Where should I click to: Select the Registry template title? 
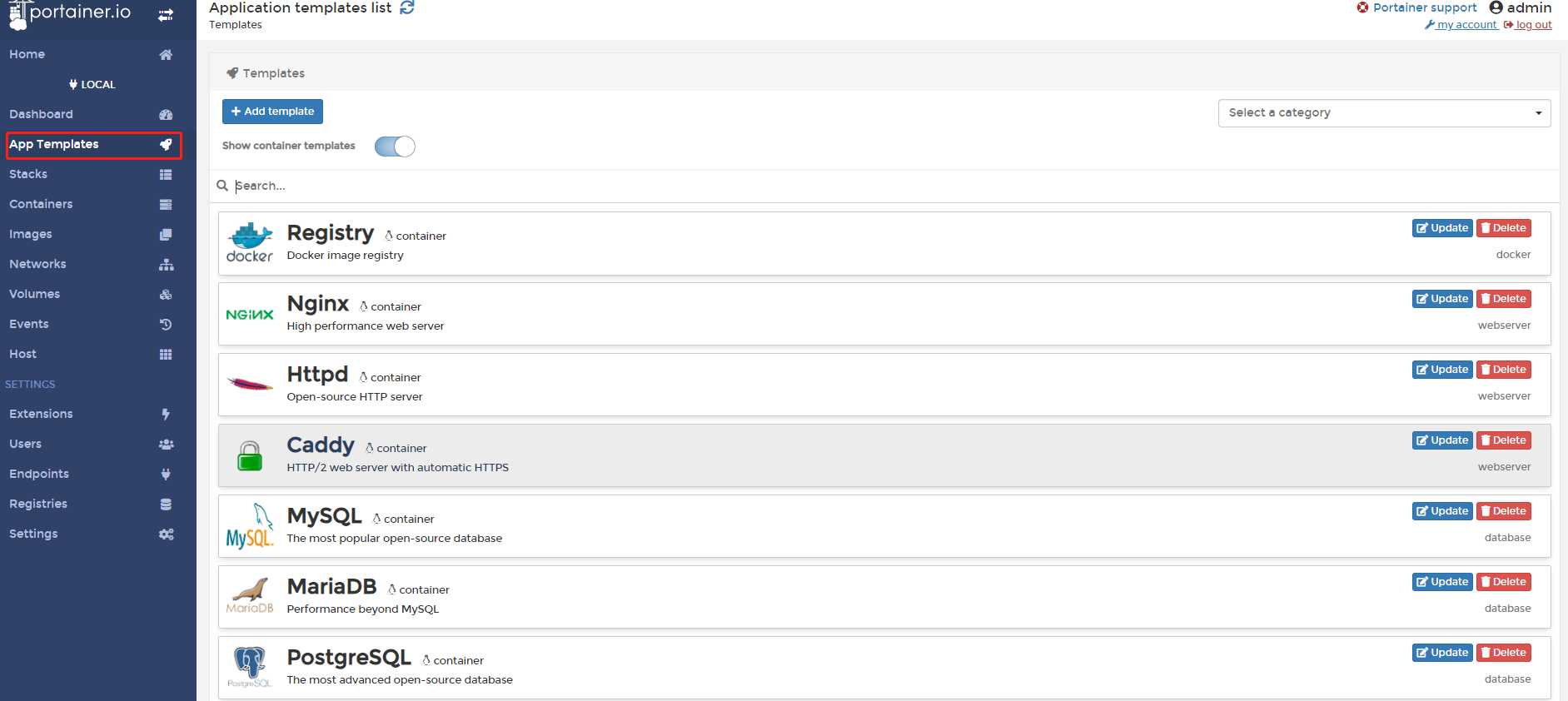click(x=331, y=233)
